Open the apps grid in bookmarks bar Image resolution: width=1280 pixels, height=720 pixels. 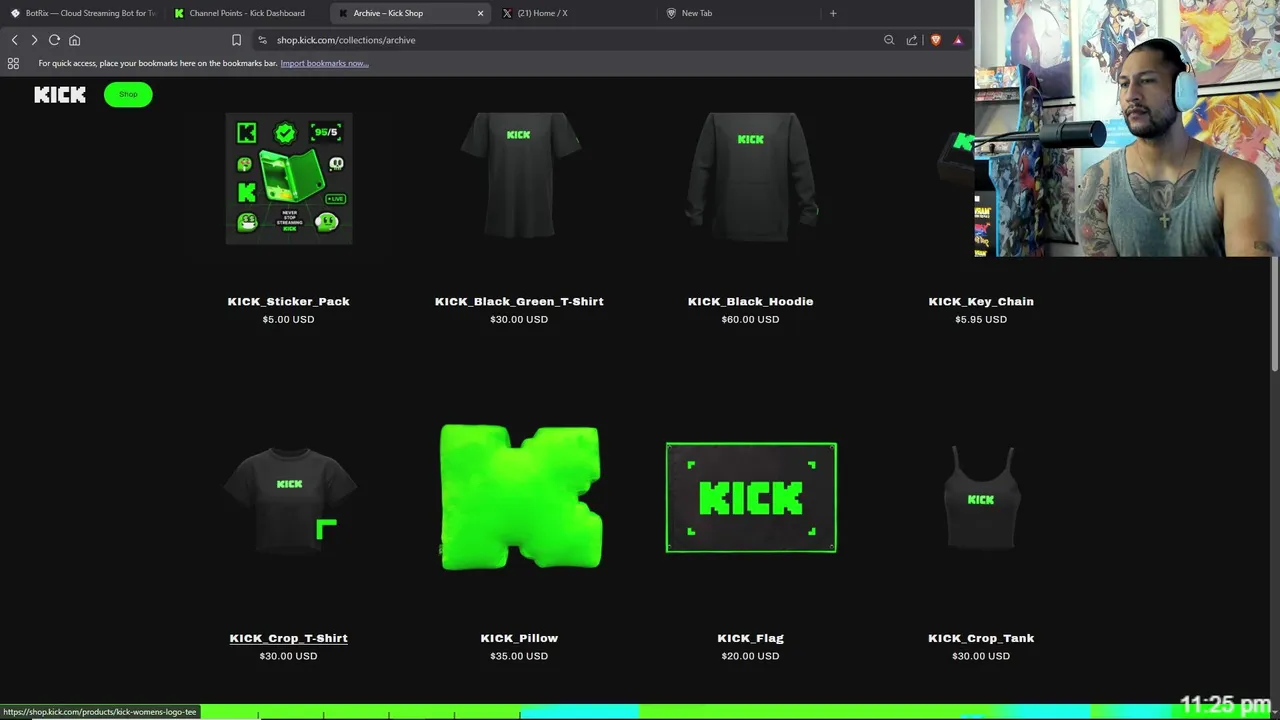13,63
